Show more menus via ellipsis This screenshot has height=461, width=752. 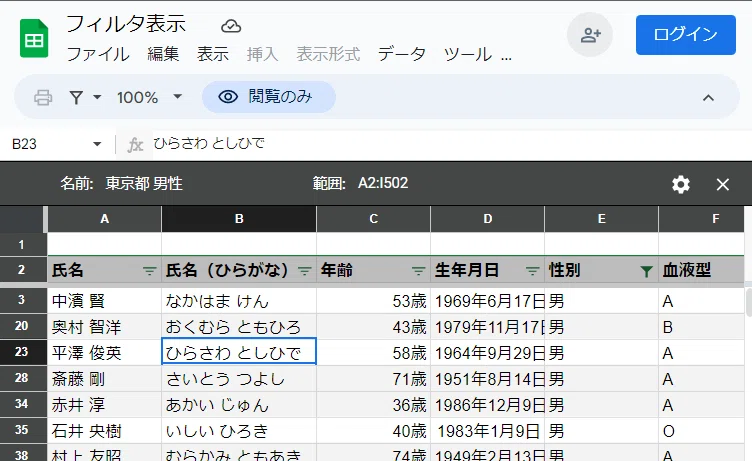pyautogui.click(x=506, y=57)
